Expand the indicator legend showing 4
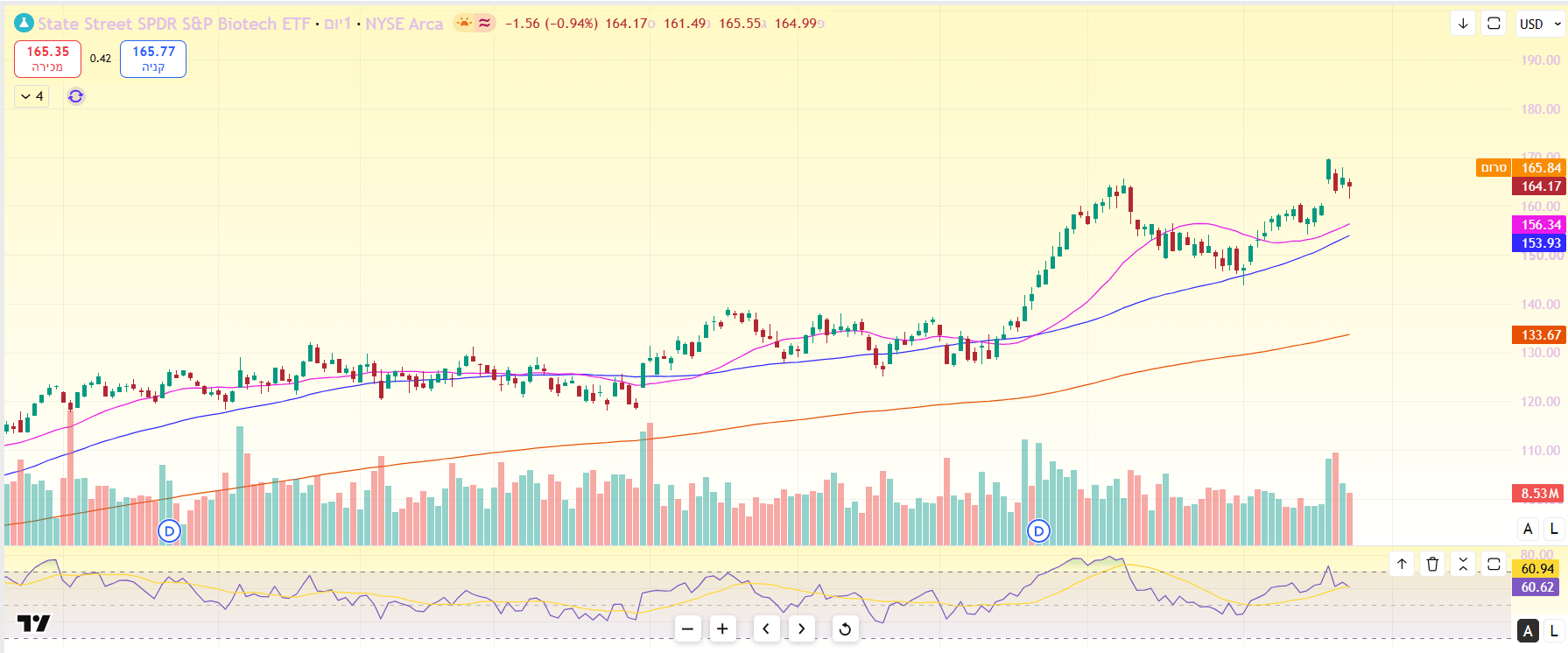Viewport: 1568px width, 653px height. 32,96
